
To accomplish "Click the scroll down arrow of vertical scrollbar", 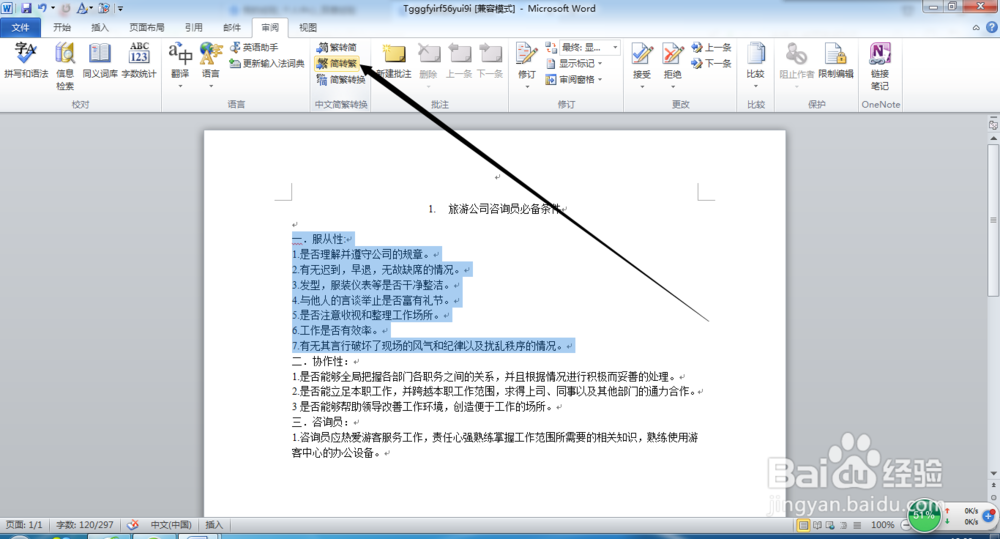I will 993,473.
